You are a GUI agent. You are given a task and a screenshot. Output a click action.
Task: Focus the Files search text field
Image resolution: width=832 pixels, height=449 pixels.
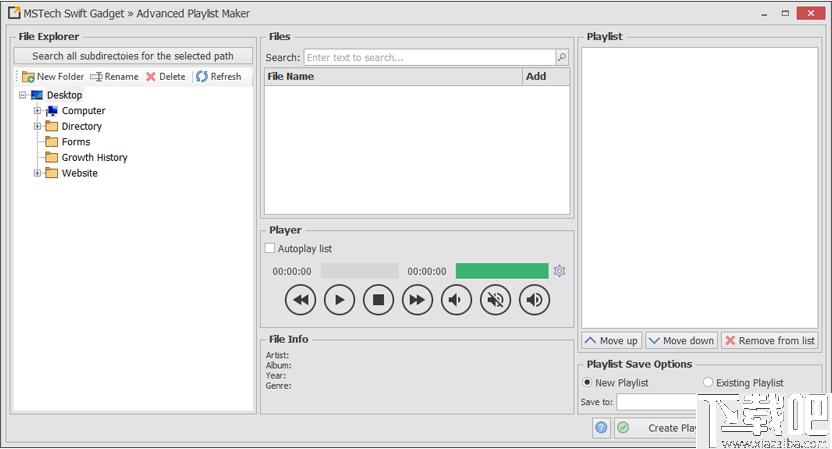[430, 57]
